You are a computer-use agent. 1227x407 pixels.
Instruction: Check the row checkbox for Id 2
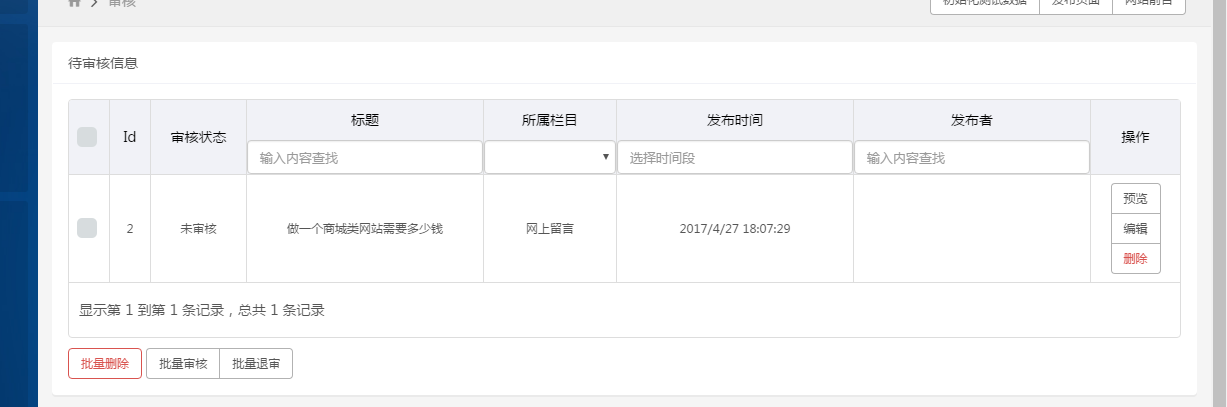87,228
